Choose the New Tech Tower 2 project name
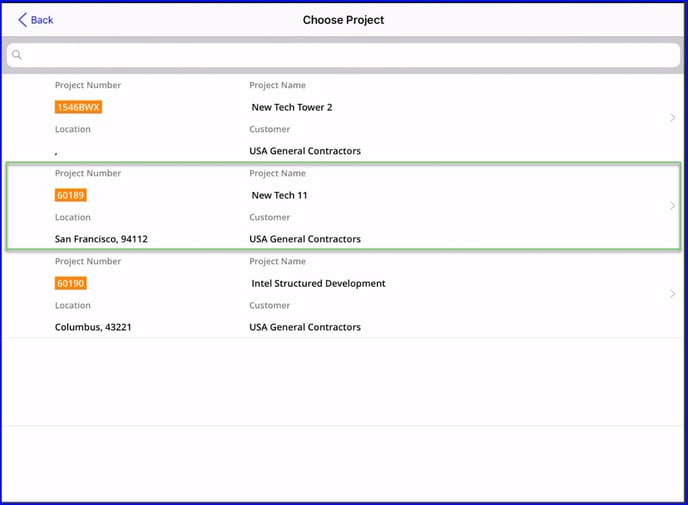This screenshot has width=688, height=505. click(292, 107)
